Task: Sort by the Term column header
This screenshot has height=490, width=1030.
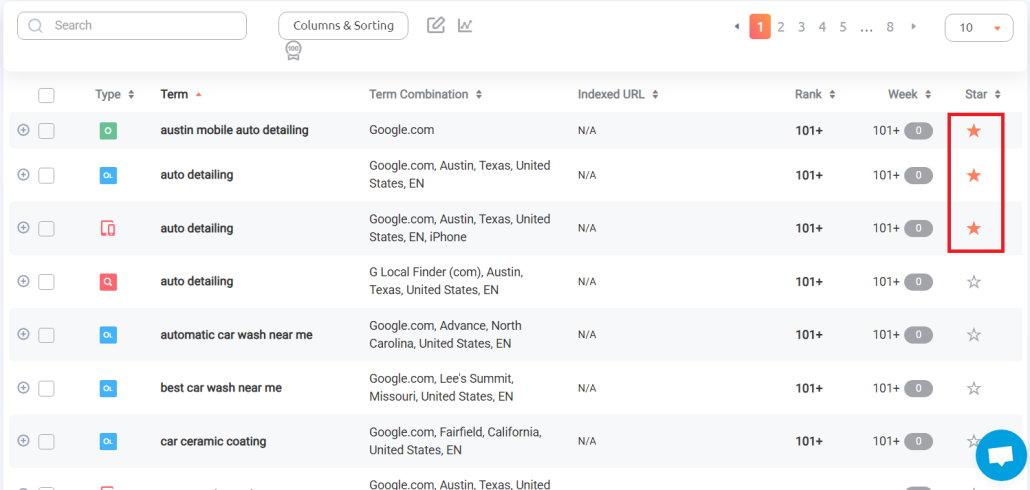Action: [x=181, y=95]
